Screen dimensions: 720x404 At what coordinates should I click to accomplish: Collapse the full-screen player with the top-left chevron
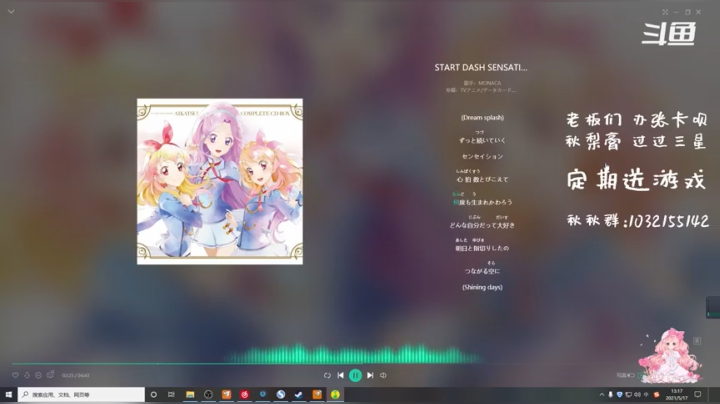pos(11,11)
